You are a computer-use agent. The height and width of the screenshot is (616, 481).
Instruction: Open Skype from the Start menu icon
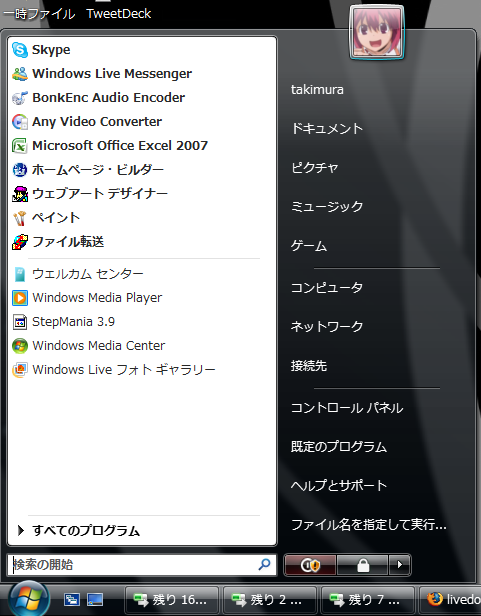(20, 50)
